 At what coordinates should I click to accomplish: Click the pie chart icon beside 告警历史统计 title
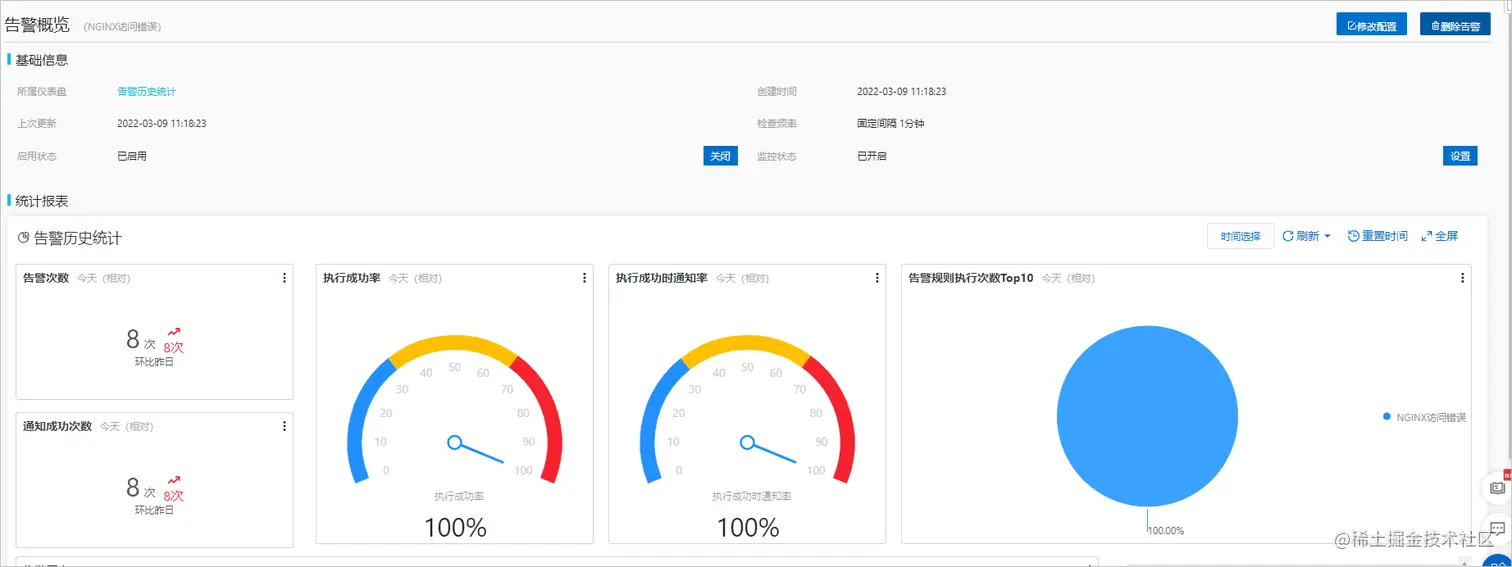click(x=23, y=239)
